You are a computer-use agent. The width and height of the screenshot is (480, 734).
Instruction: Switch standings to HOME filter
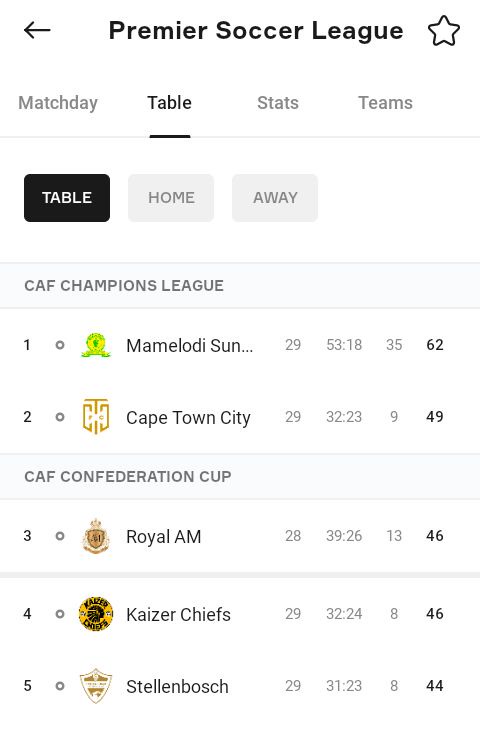tap(171, 198)
